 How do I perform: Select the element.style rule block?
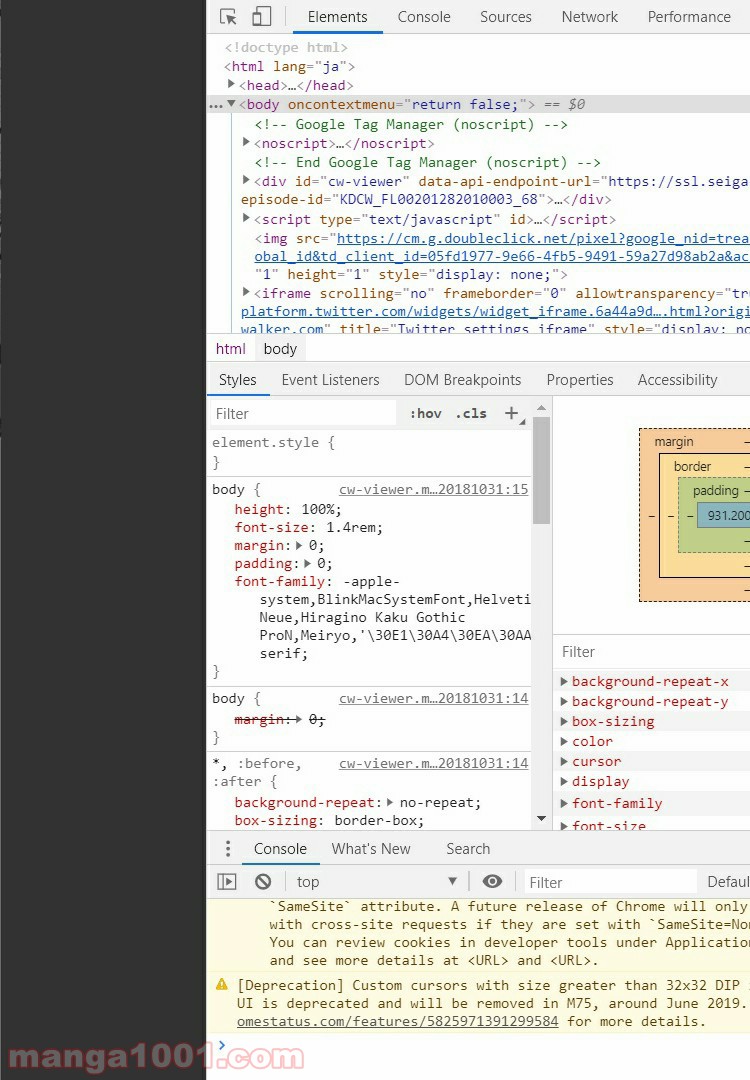point(369,452)
